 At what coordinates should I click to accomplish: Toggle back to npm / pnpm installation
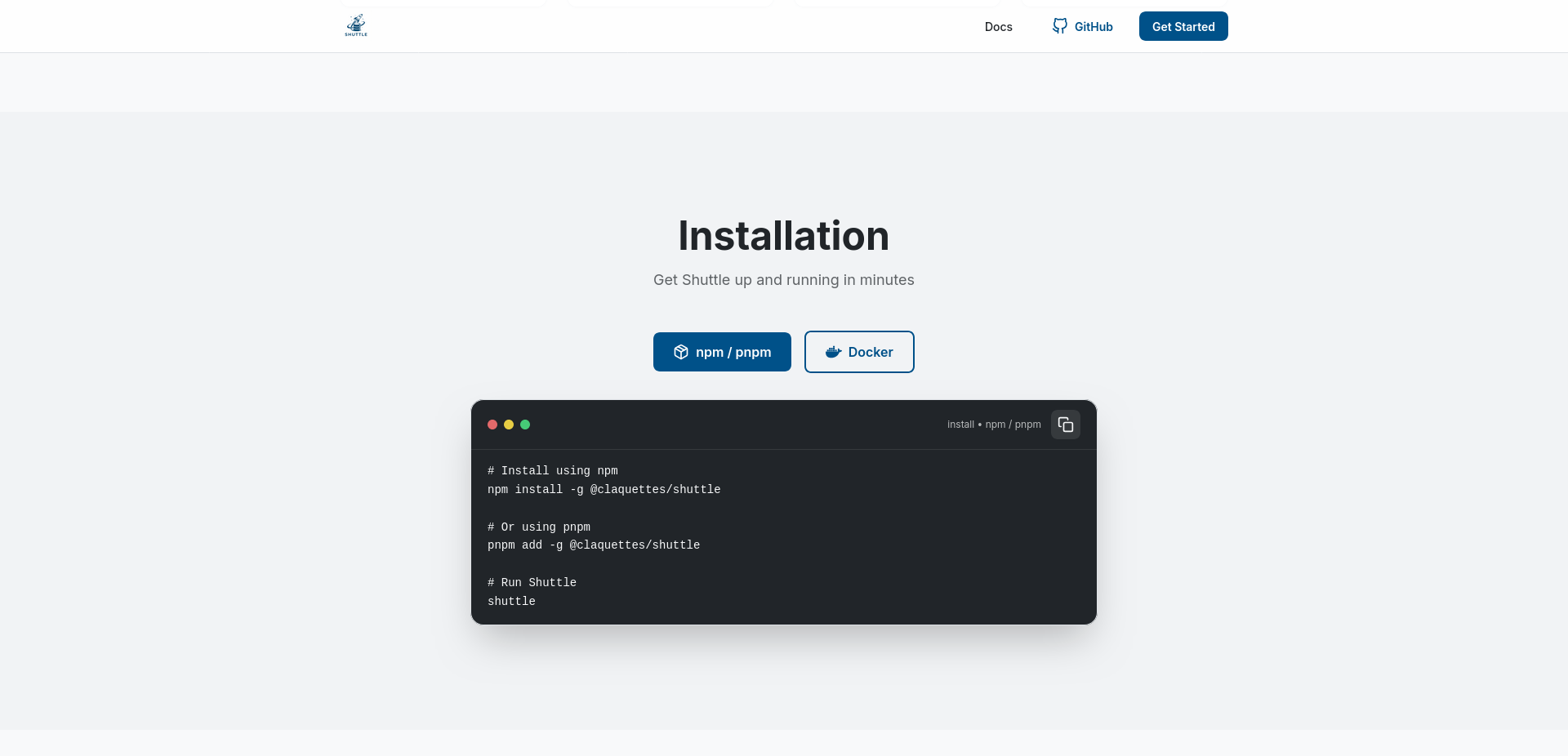tap(722, 352)
